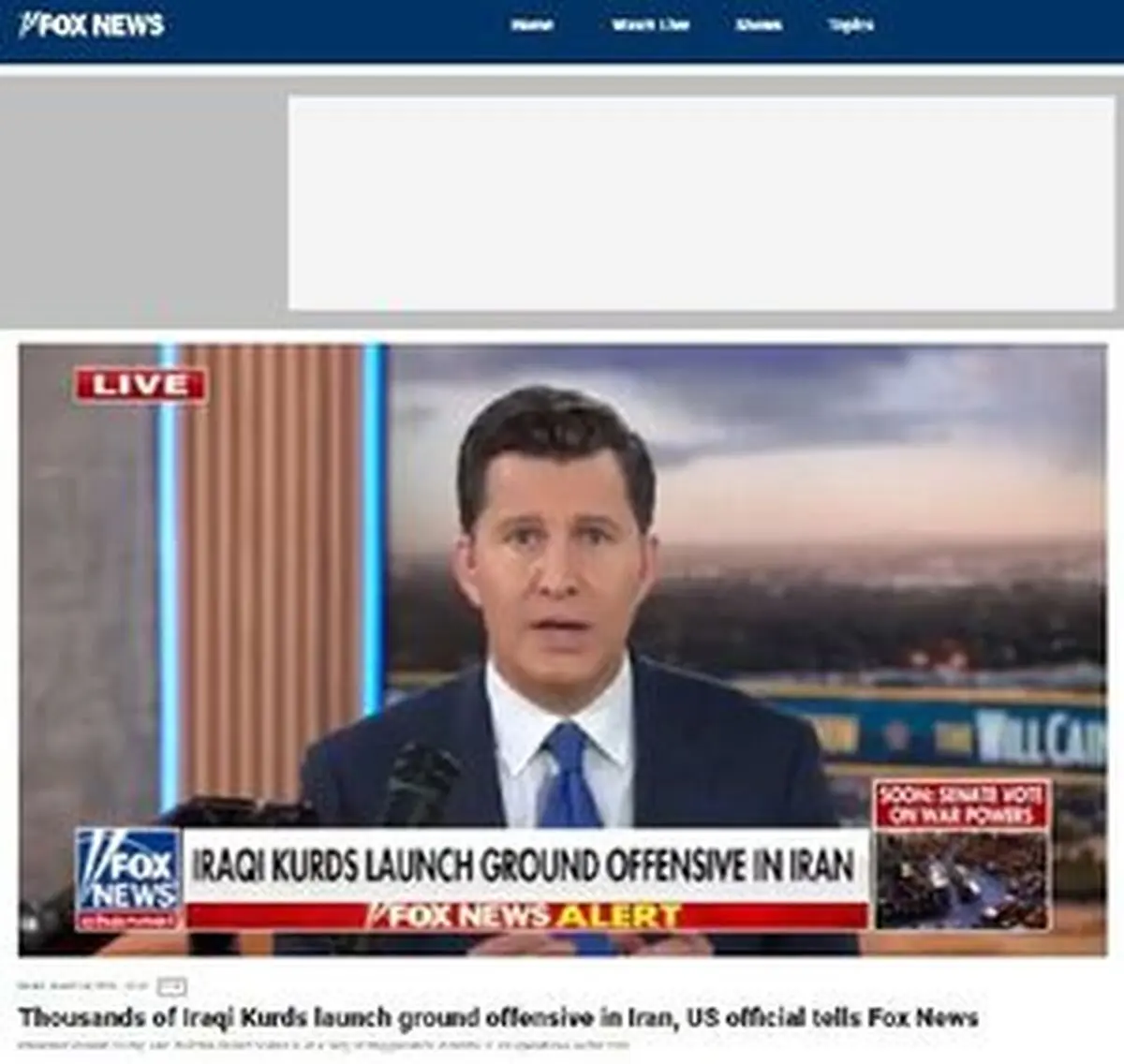The width and height of the screenshot is (1124, 1064).
Task: Open the Watch Live navigation item
Action: (x=650, y=25)
